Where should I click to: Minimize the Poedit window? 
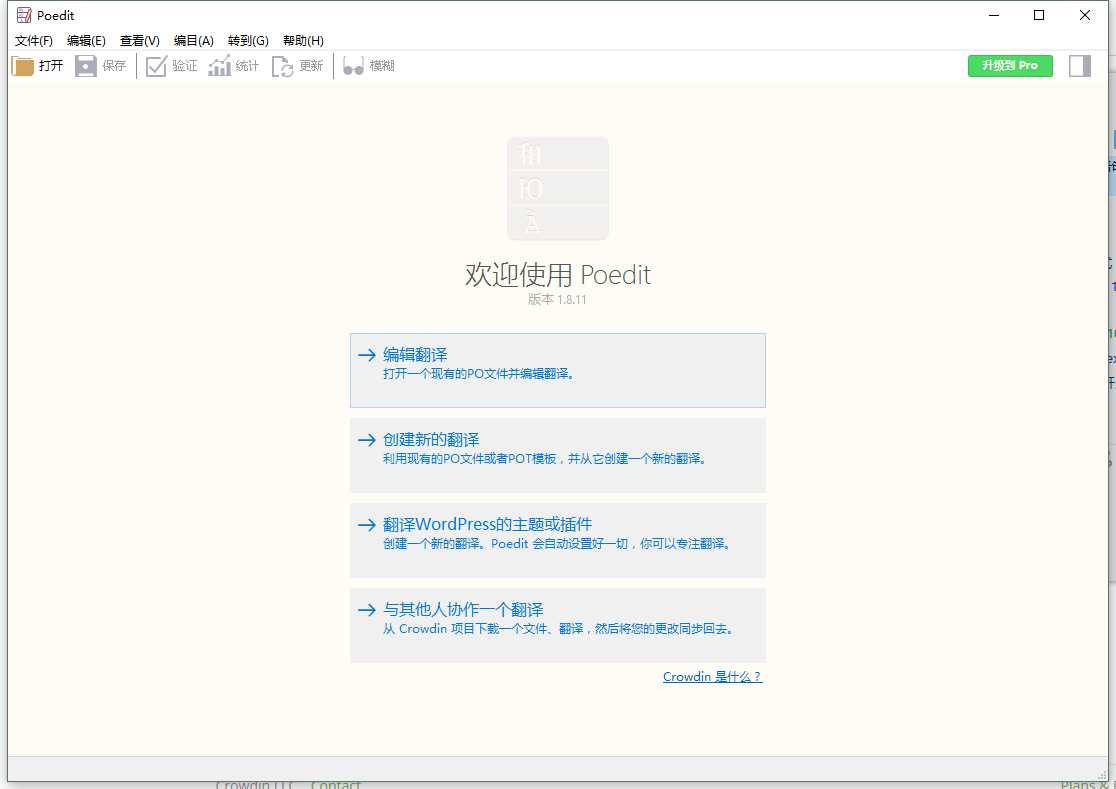pos(994,15)
